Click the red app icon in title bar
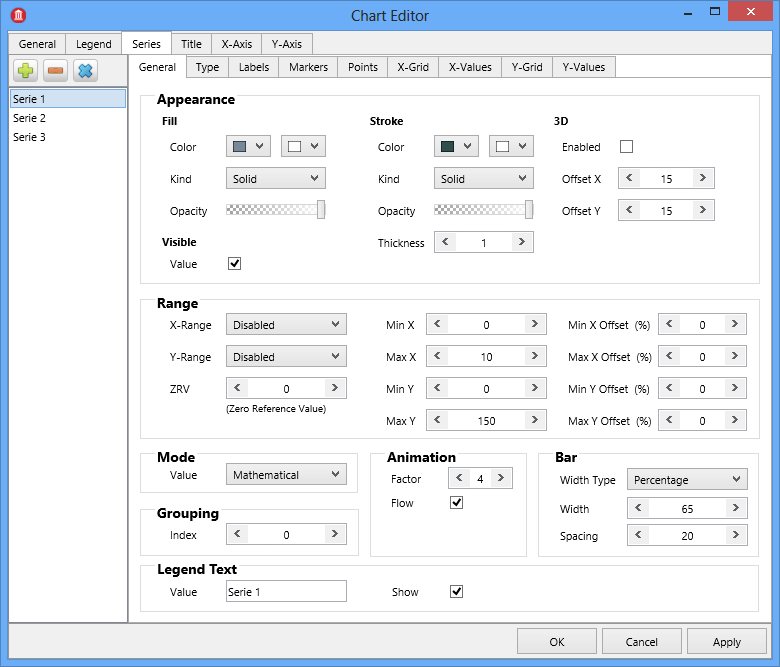 click(x=18, y=15)
